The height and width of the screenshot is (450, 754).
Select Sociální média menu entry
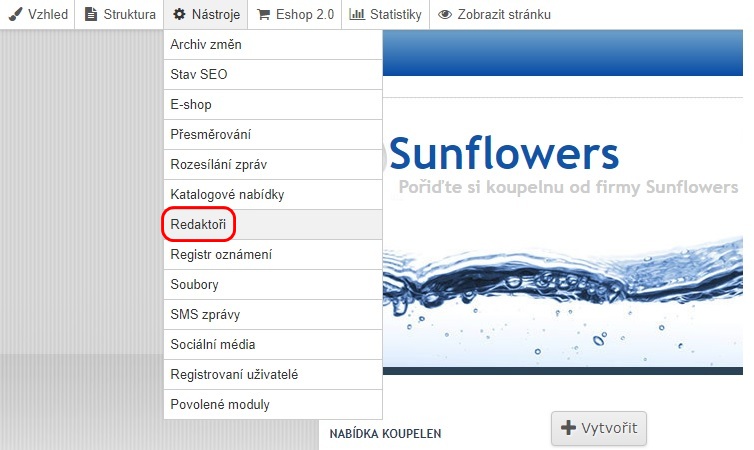click(x=273, y=344)
